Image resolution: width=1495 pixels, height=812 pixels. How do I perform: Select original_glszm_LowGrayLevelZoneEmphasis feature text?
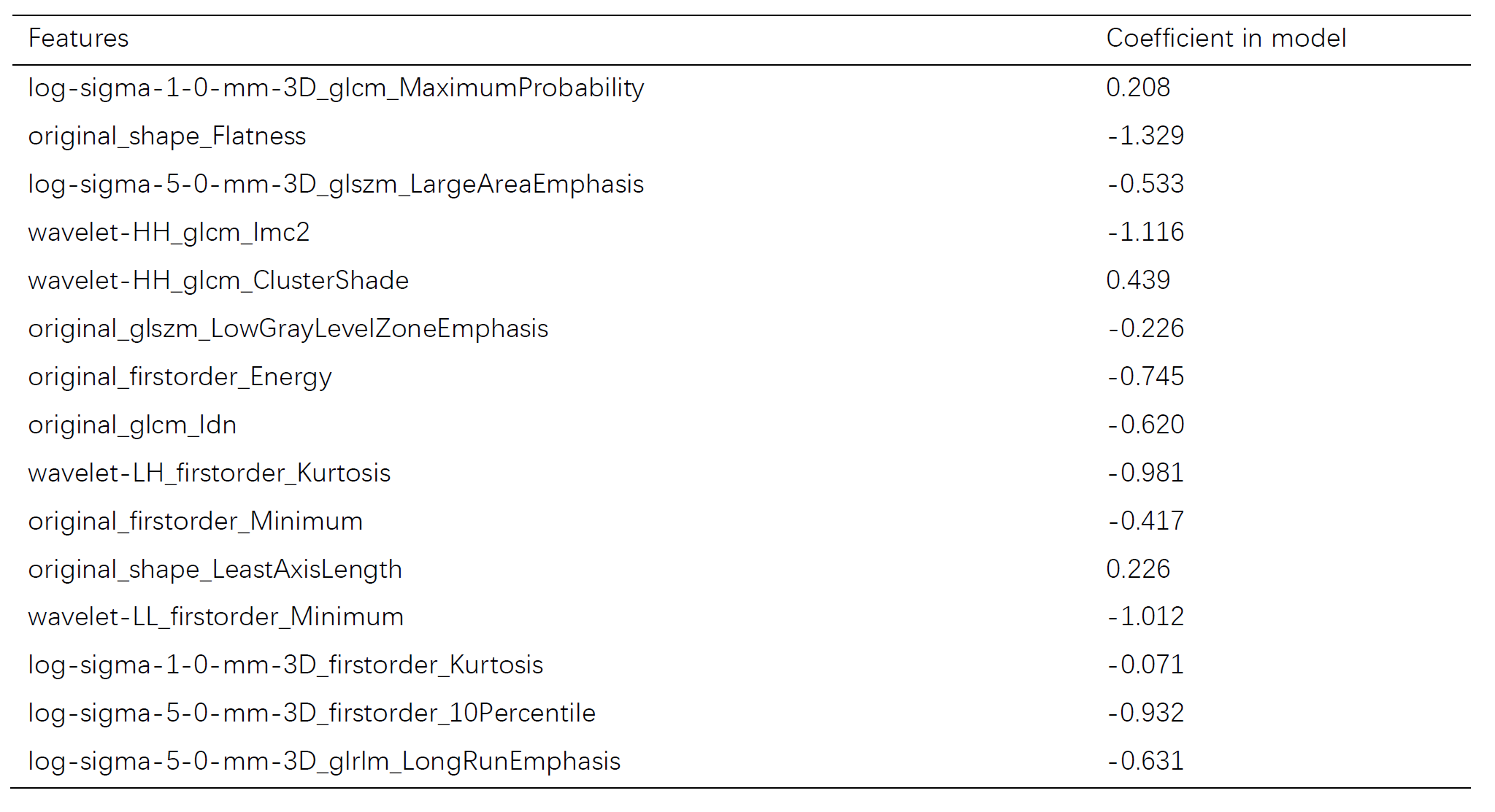(288, 329)
